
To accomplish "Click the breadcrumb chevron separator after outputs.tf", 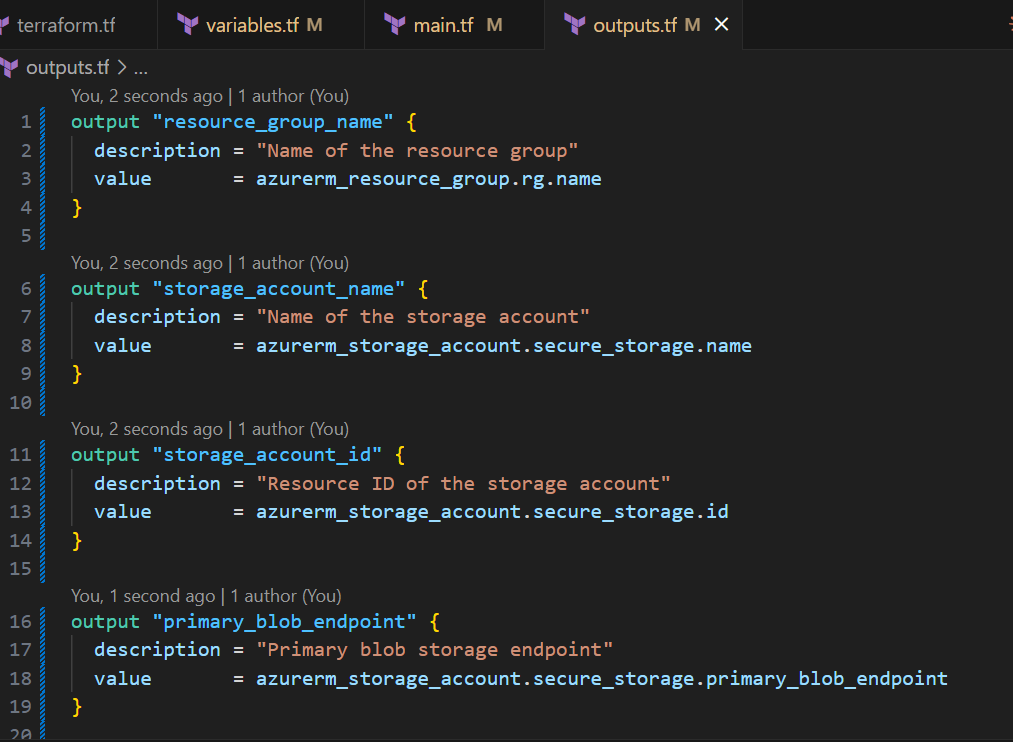I will click(x=122, y=68).
